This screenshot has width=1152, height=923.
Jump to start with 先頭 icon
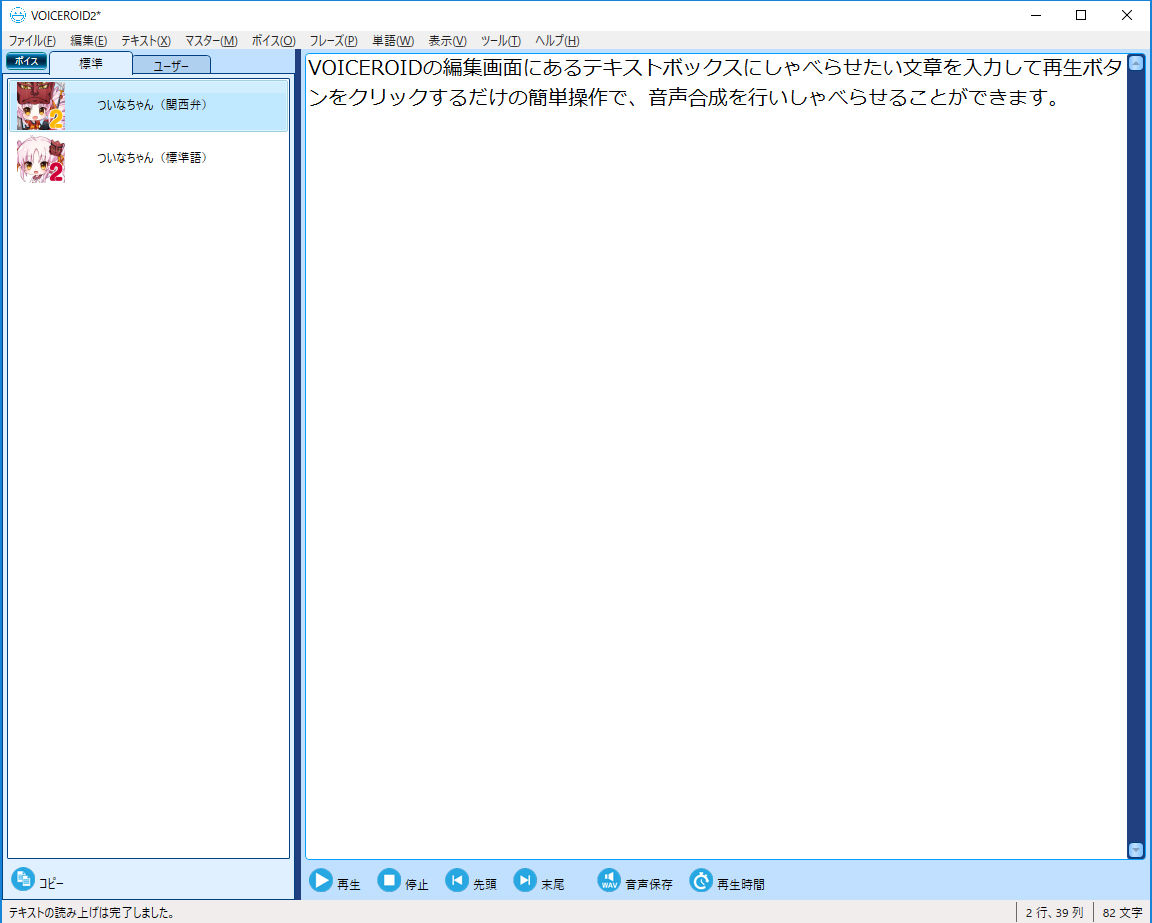point(457,880)
